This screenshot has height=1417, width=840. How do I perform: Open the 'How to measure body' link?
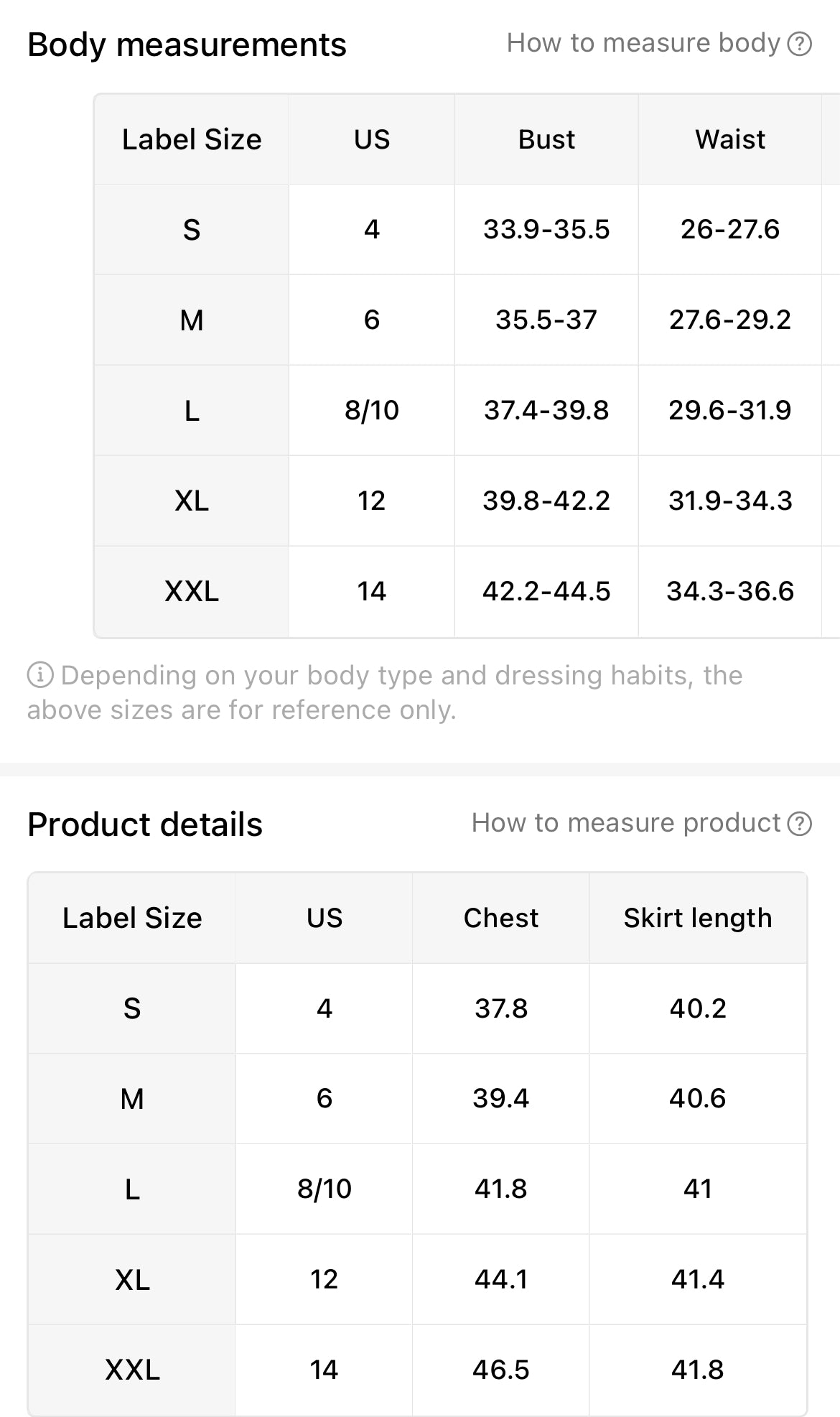(x=643, y=44)
